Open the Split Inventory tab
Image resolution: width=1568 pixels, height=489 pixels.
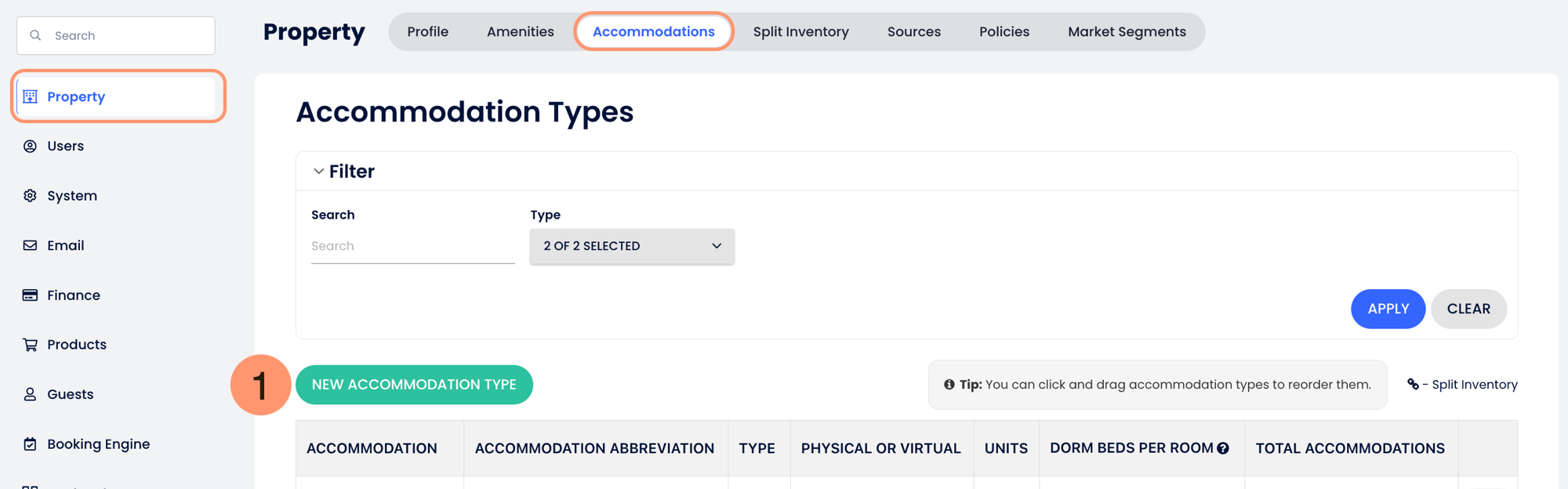pos(800,32)
